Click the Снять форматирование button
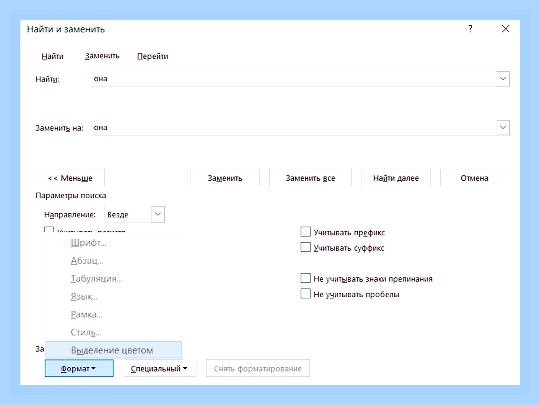This screenshot has width=540, height=405. click(x=258, y=368)
